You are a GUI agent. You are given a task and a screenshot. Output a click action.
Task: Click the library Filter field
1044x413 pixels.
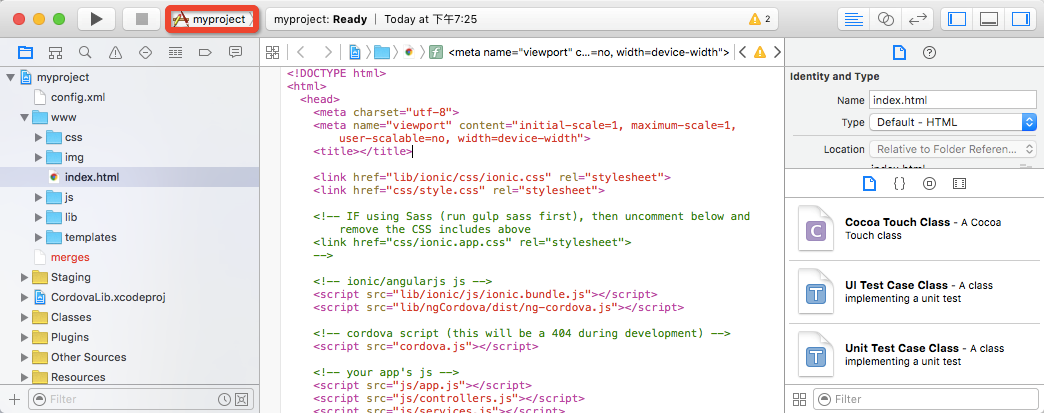point(927,399)
